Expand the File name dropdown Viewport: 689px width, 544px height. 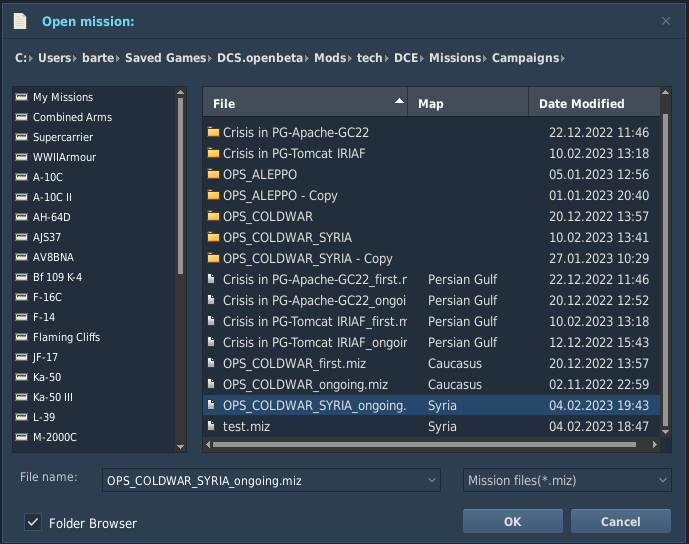pyautogui.click(x=432, y=480)
